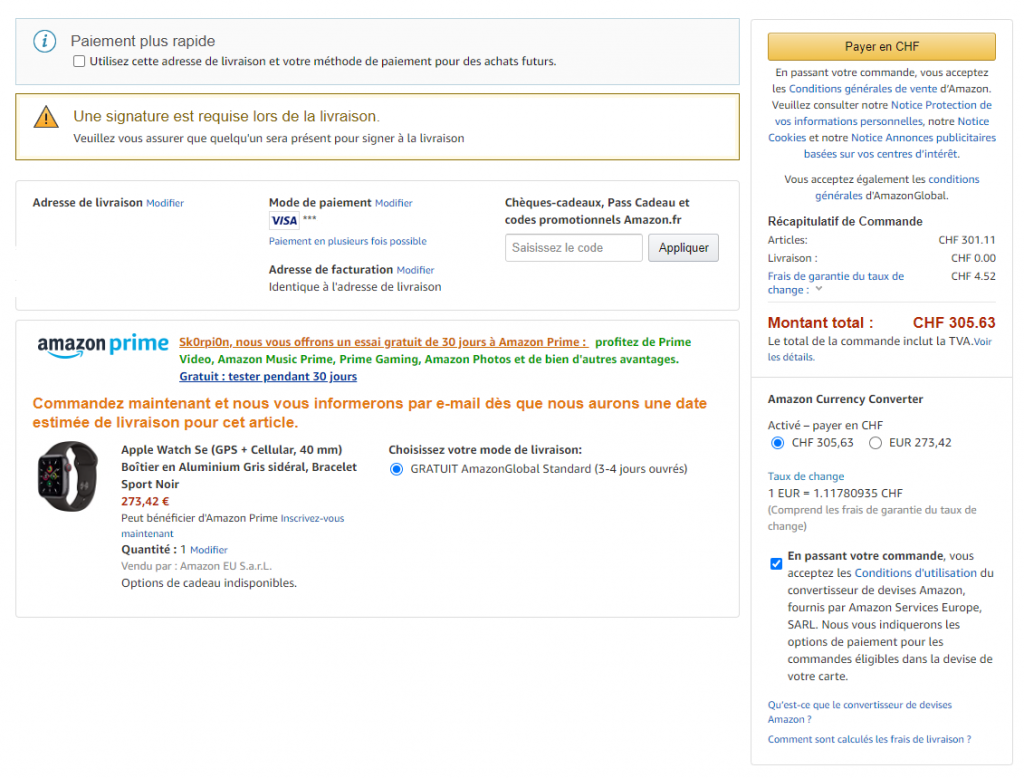Click the VISA card logo

point(284,220)
